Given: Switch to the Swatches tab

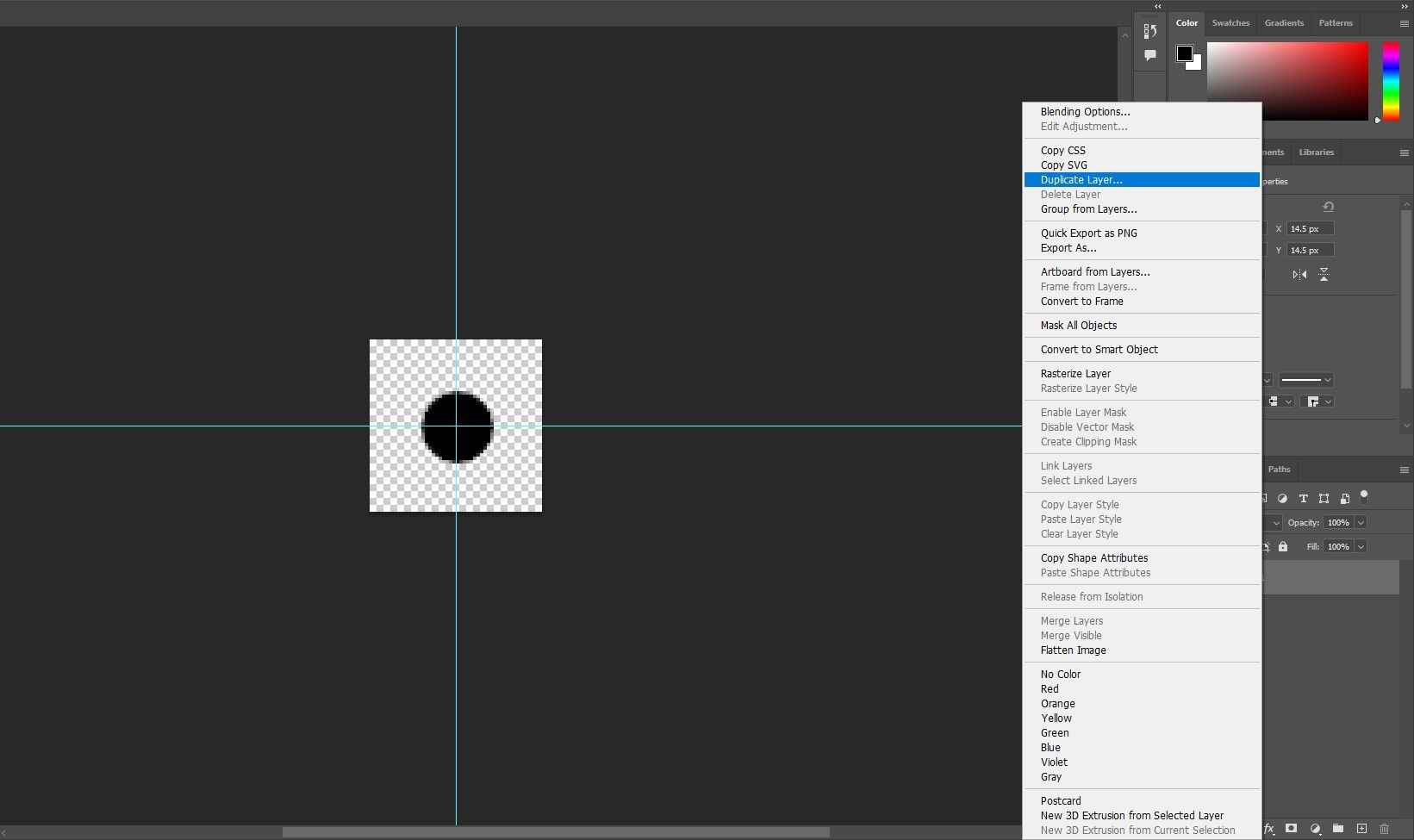Looking at the screenshot, I should (x=1230, y=23).
